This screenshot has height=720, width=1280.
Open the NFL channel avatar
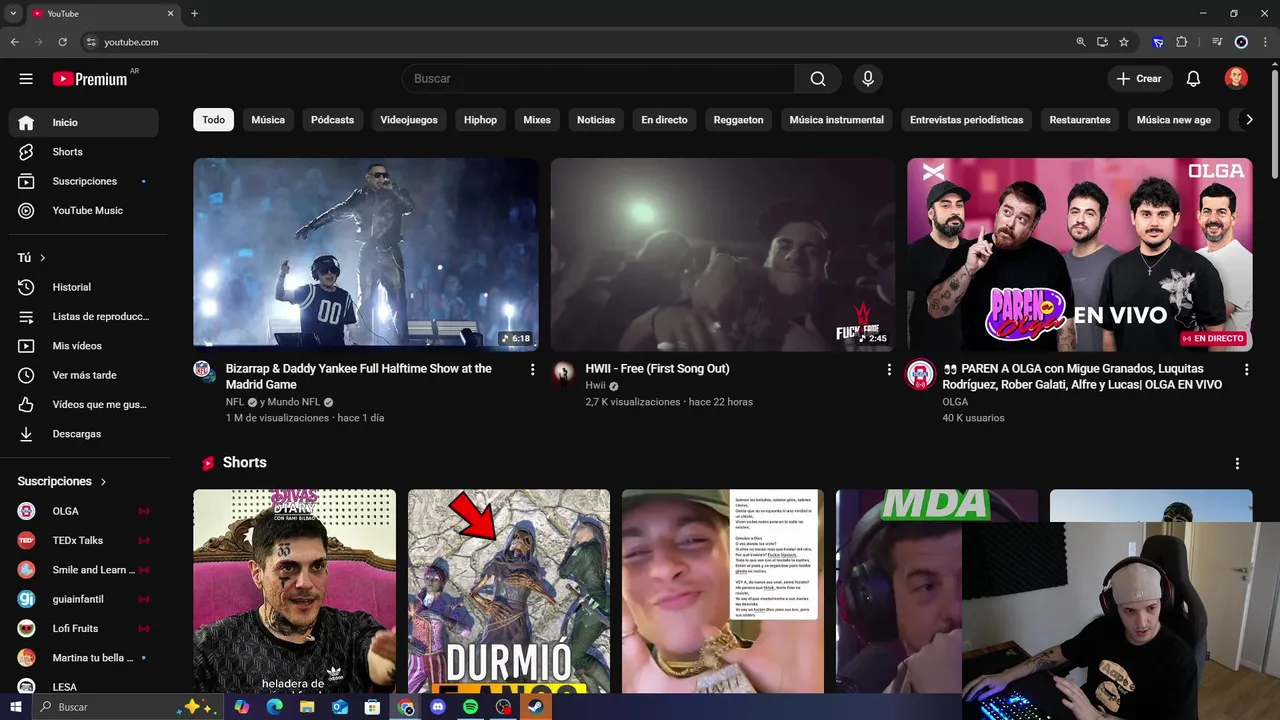point(204,371)
